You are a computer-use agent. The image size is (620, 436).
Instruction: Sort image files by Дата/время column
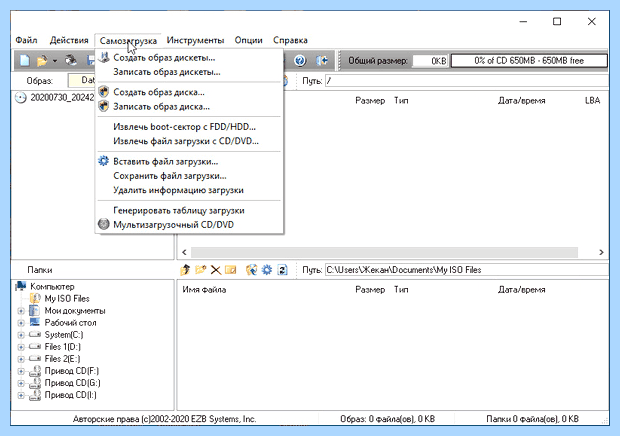point(521,100)
